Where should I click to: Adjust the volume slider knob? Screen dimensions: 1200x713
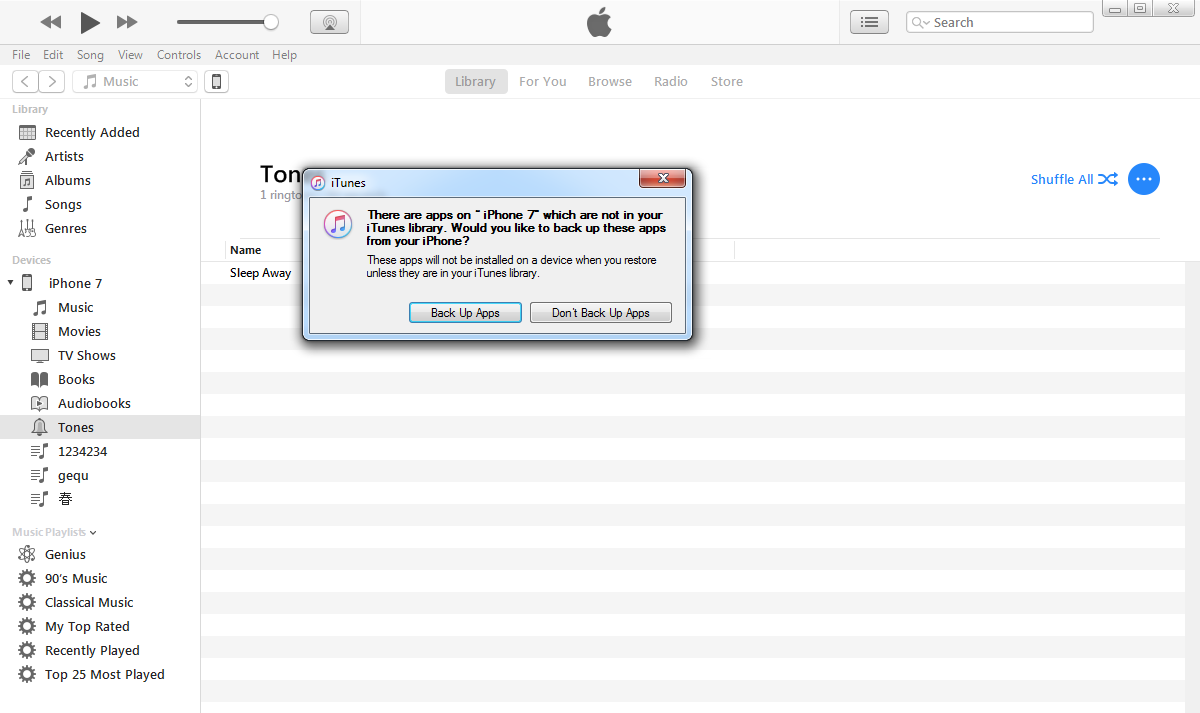[270, 22]
